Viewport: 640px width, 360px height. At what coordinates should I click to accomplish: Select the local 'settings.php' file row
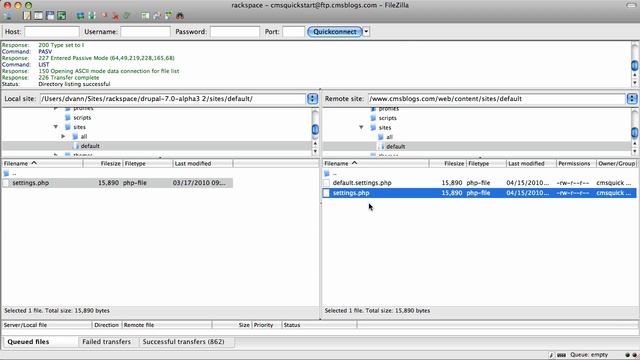118,183
